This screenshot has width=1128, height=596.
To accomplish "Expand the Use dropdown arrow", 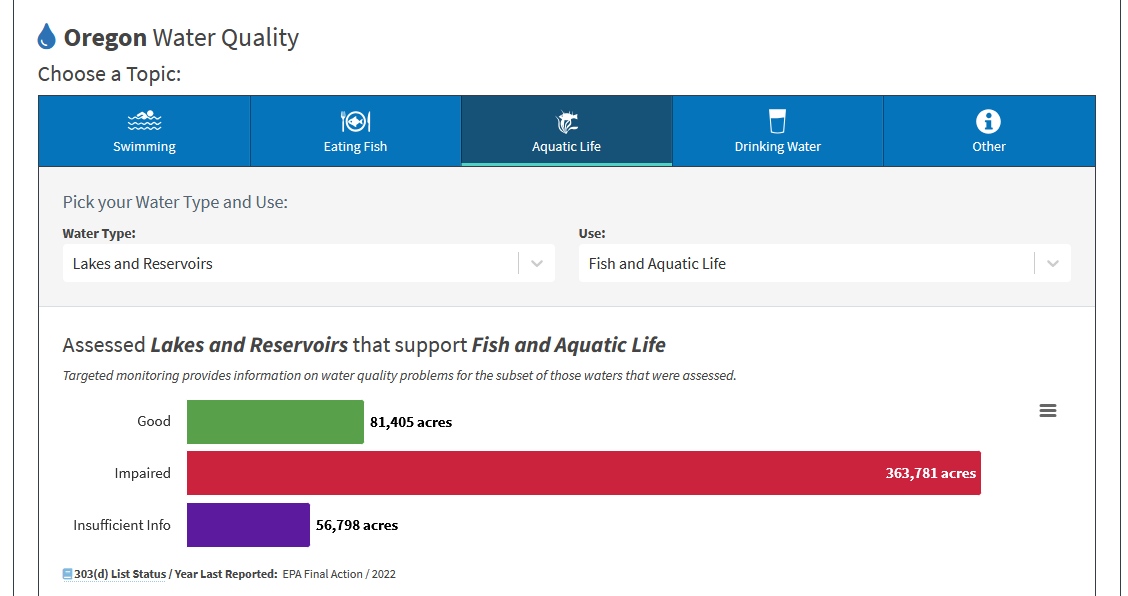I will pos(1052,264).
